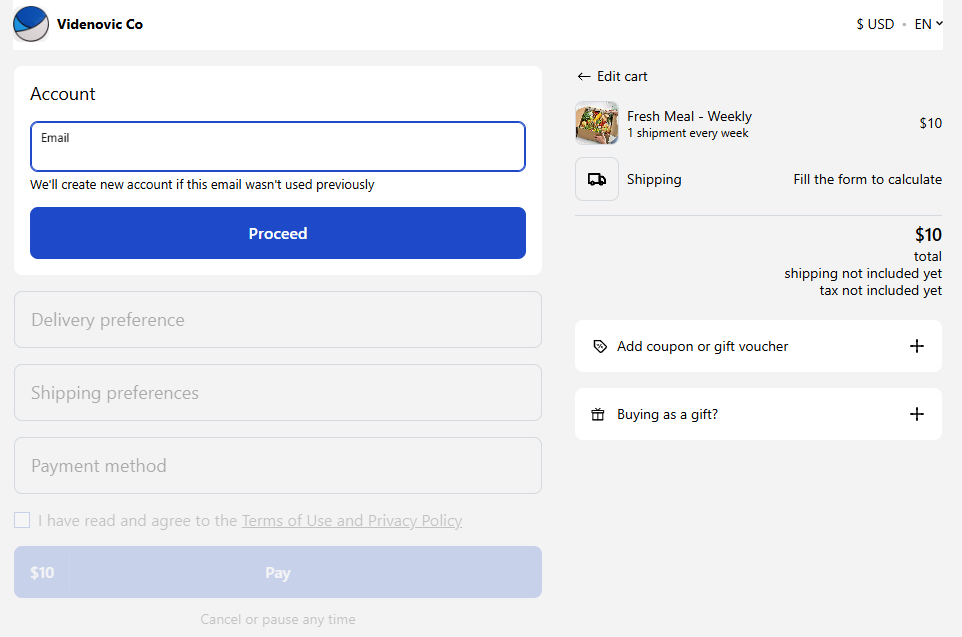The height and width of the screenshot is (637, 962).
Task: Open the Delivery preference section
Action: pos(278,320)
